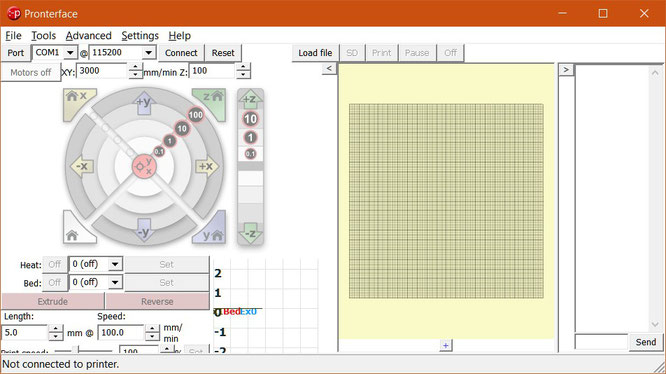Jog -X using the left arrow
This screenshot has width=666, height=374.
point(82,166)
